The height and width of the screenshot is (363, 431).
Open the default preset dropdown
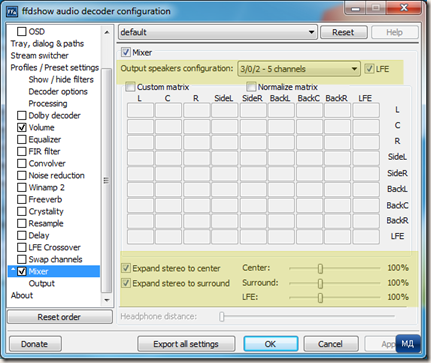218,32
